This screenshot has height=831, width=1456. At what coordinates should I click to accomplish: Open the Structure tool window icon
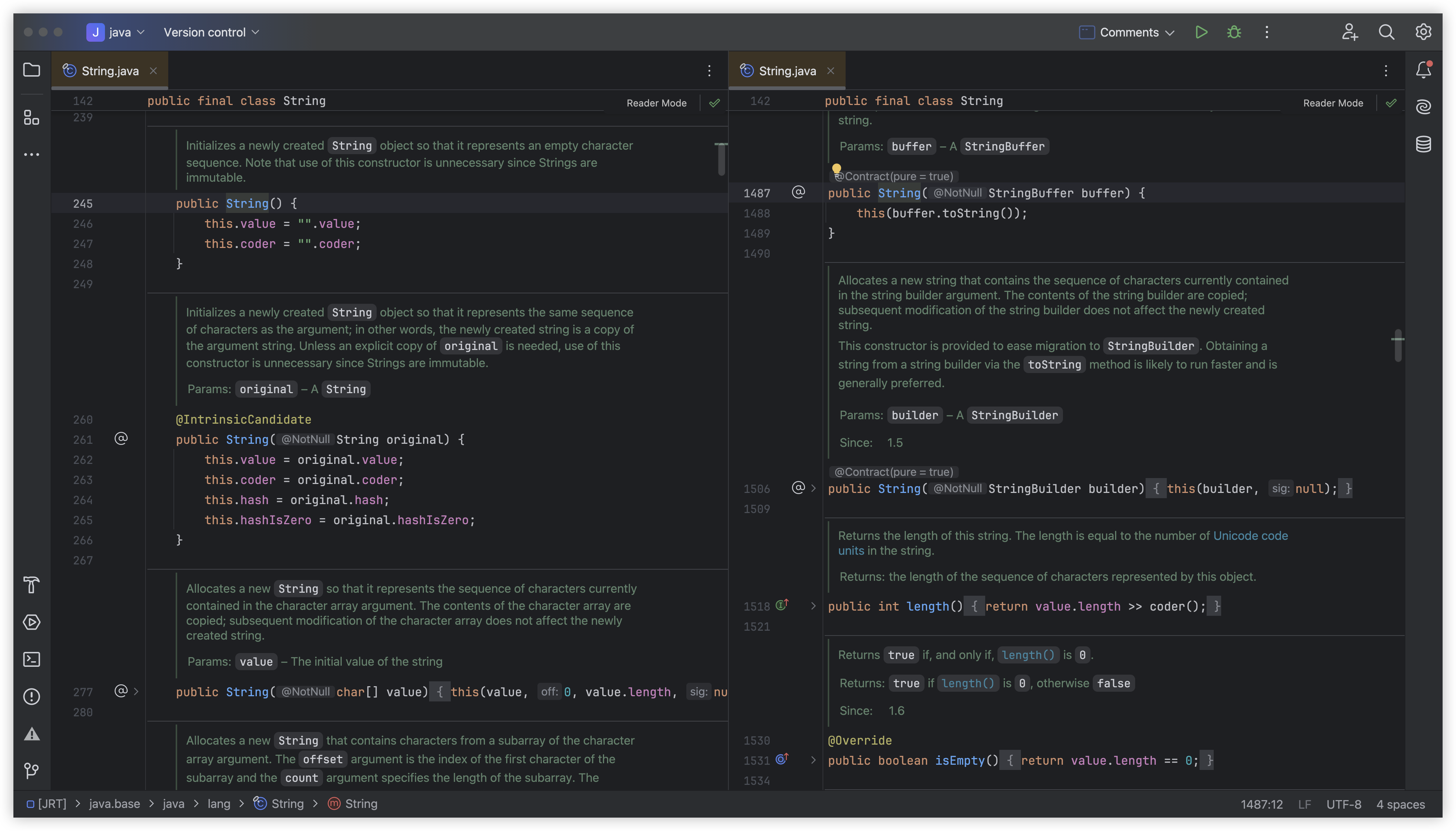31,118
